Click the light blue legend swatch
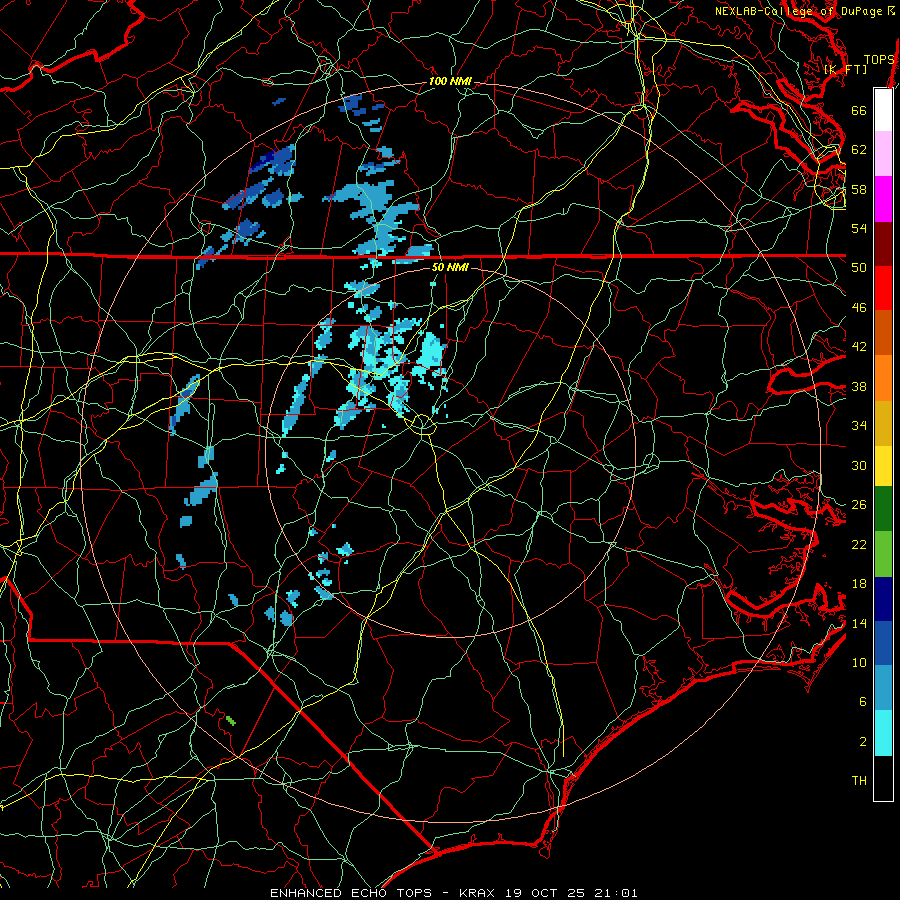 [883, 688]
